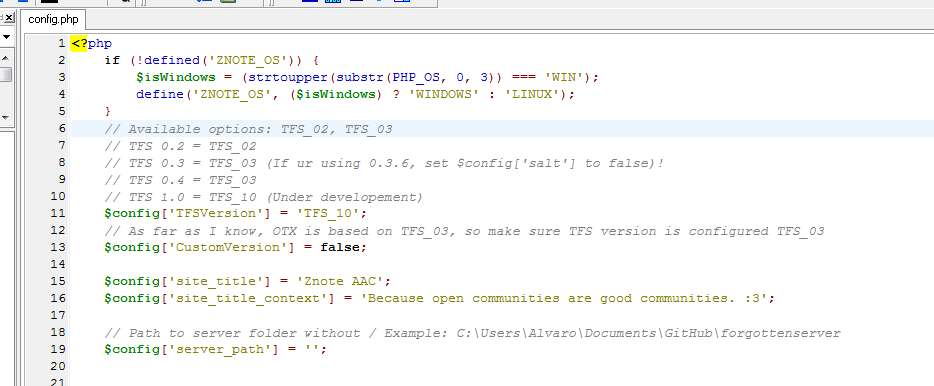Click line number 20 in the margin

58,366
